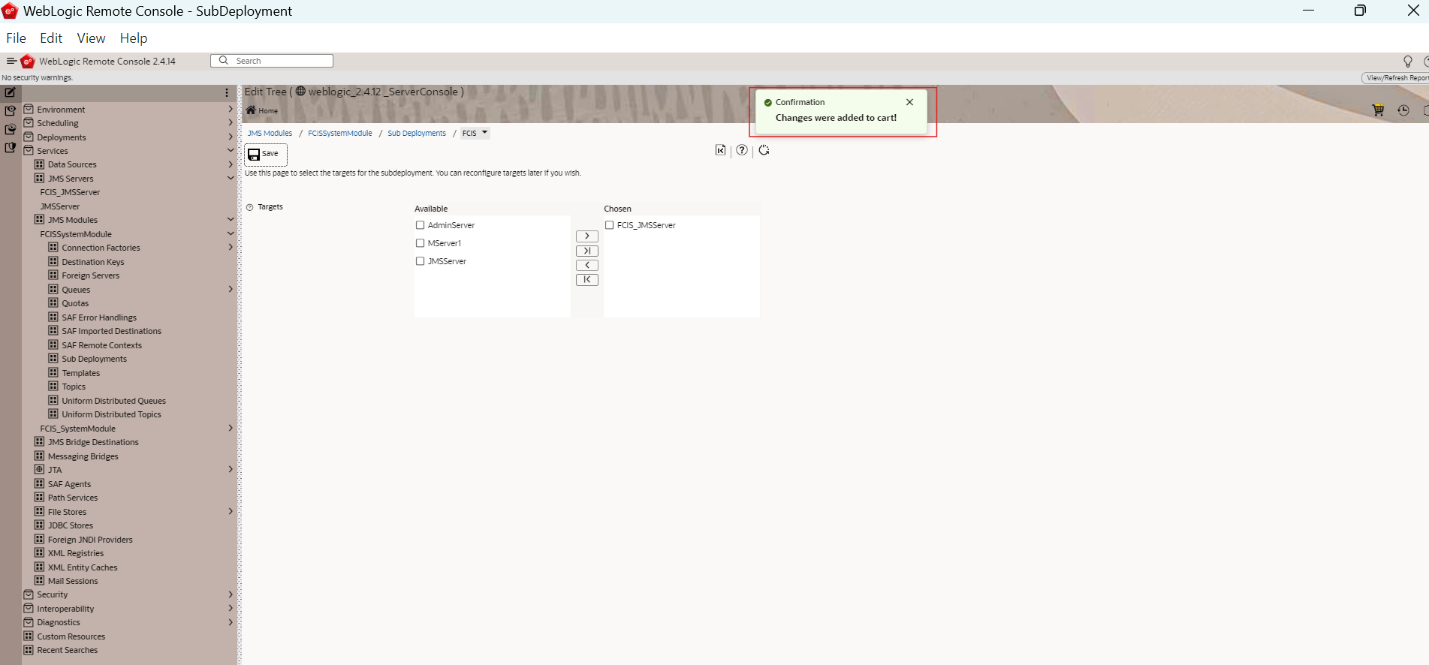Open the history clock icon
This screenshot has height=665, width=1429.
[x=1403, y=110]
